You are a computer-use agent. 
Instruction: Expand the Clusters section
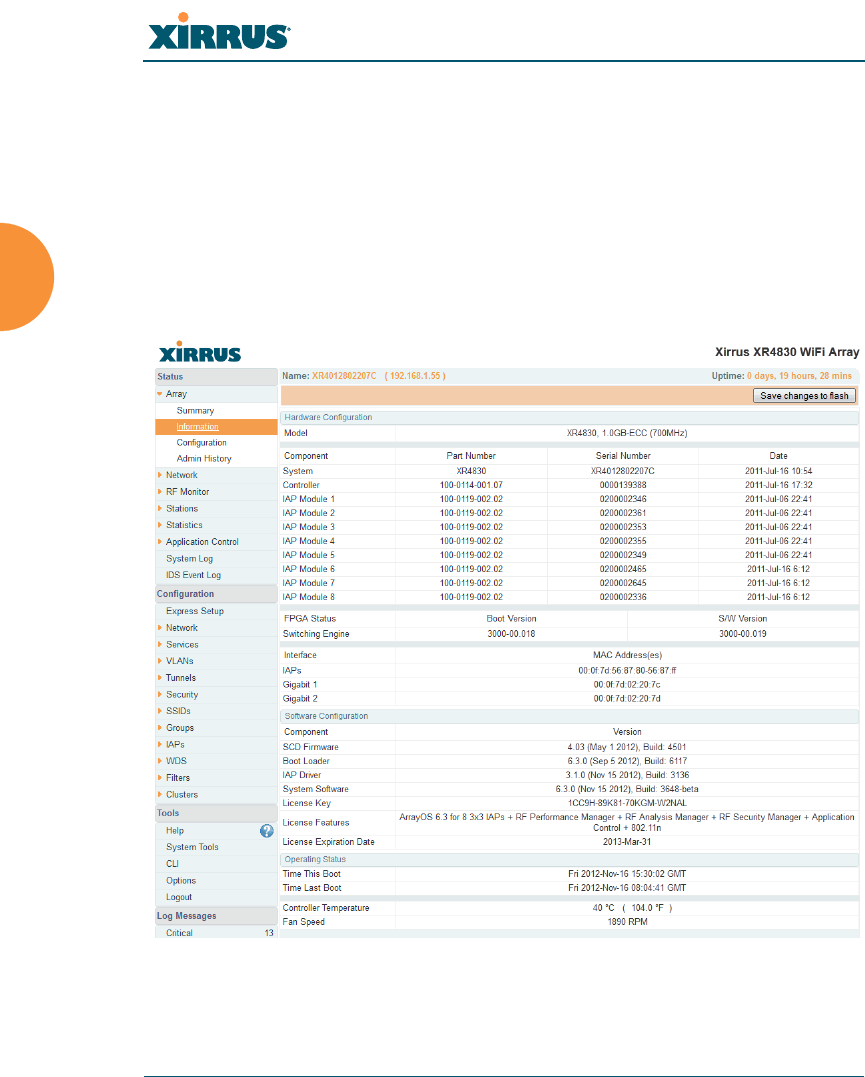pos(159,795)
